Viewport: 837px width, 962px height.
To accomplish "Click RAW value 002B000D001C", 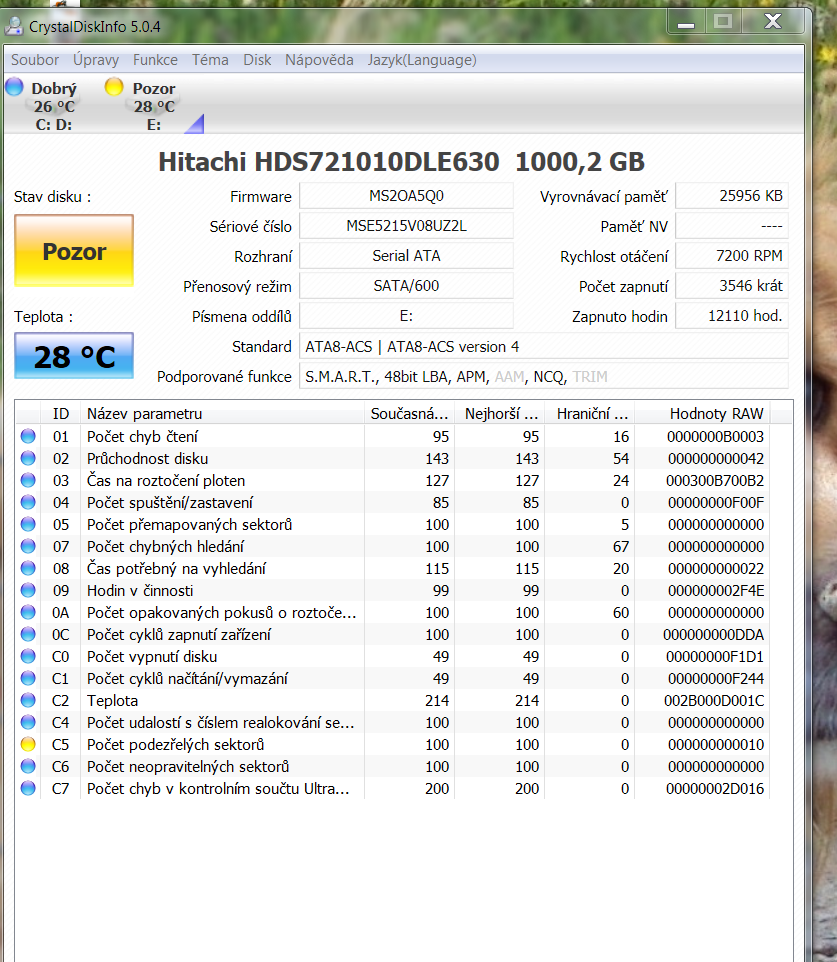I will 714,701.
